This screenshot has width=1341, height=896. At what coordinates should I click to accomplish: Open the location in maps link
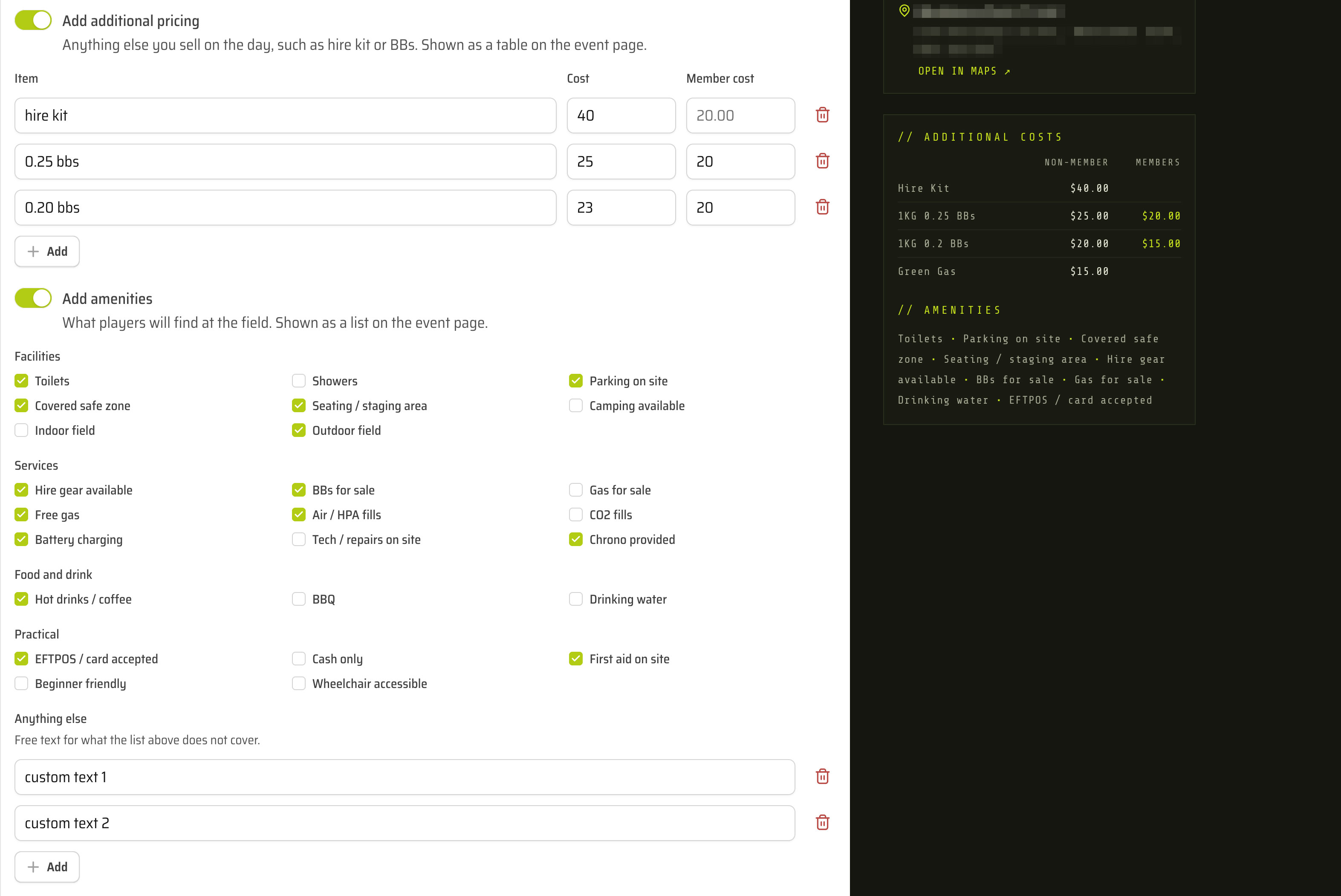point(965,71)
